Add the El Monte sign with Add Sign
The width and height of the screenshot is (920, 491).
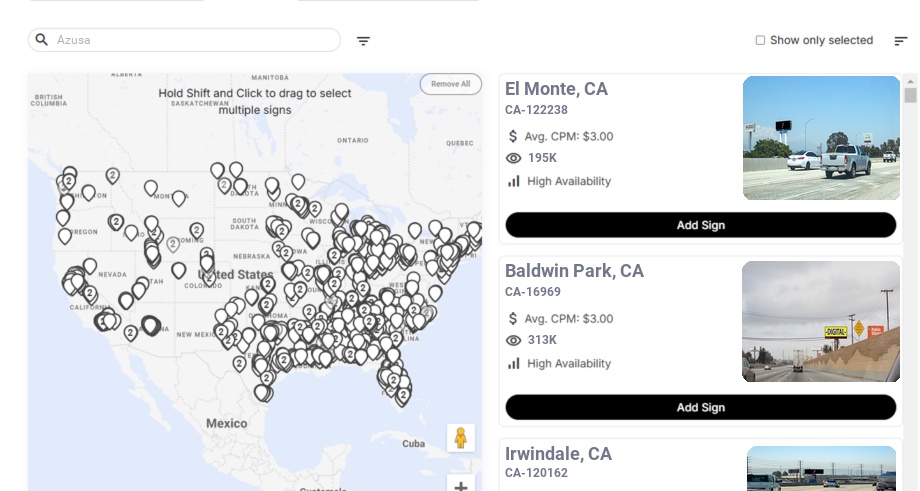click(700, 225)
